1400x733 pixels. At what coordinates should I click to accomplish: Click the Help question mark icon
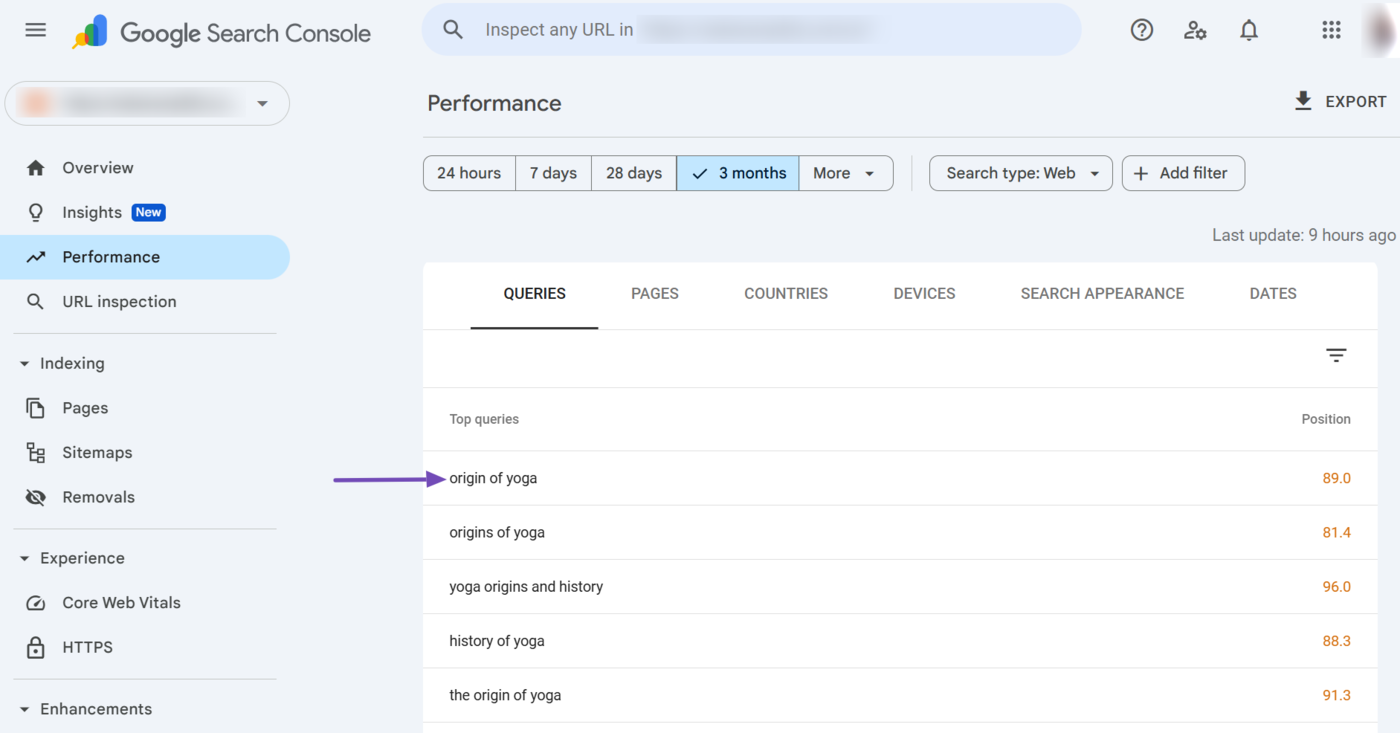pyautogui.click(x=1141, y=30)
